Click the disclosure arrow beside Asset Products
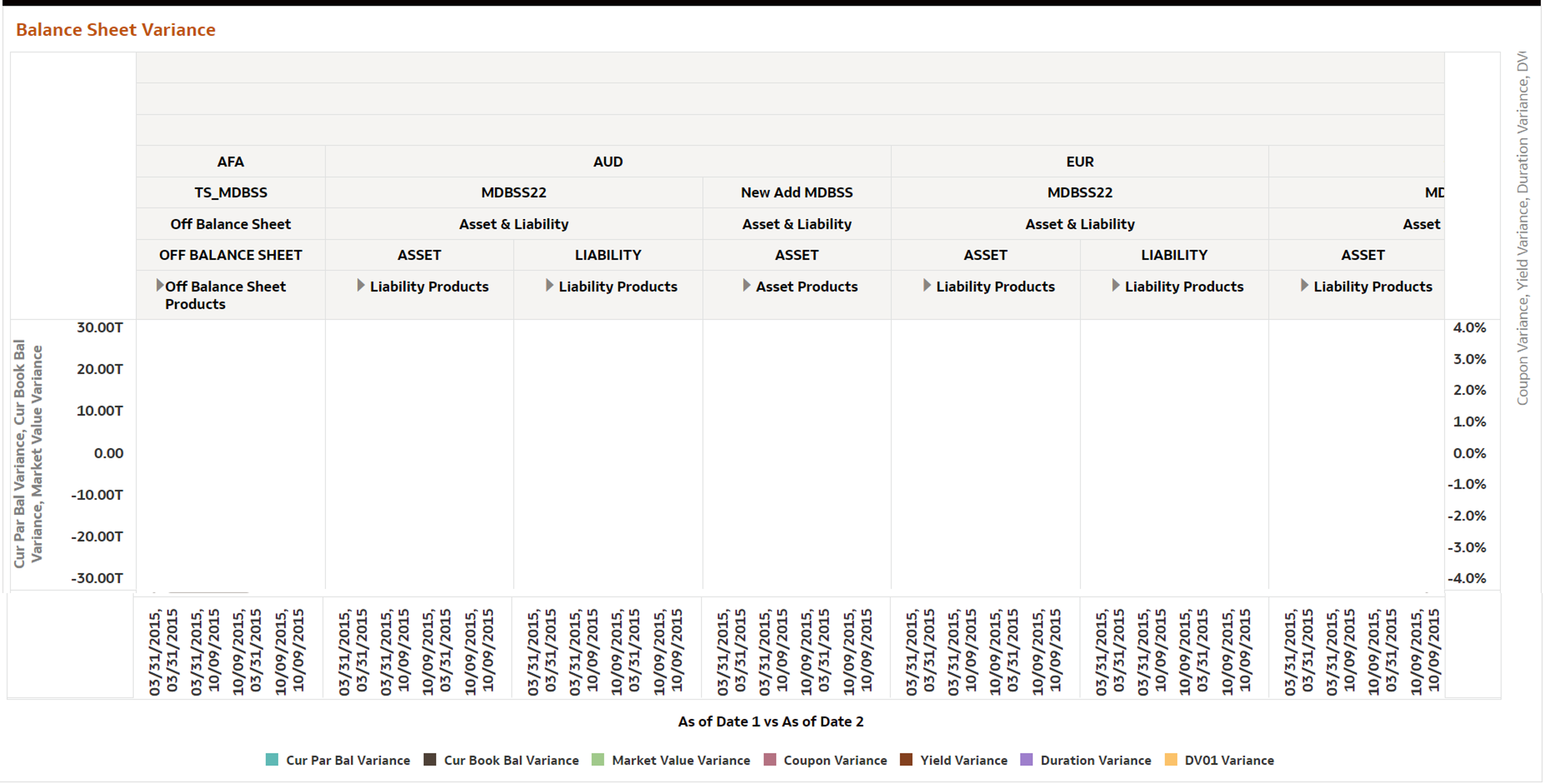Screen dimensions: 1545x784 click(747, 286)
